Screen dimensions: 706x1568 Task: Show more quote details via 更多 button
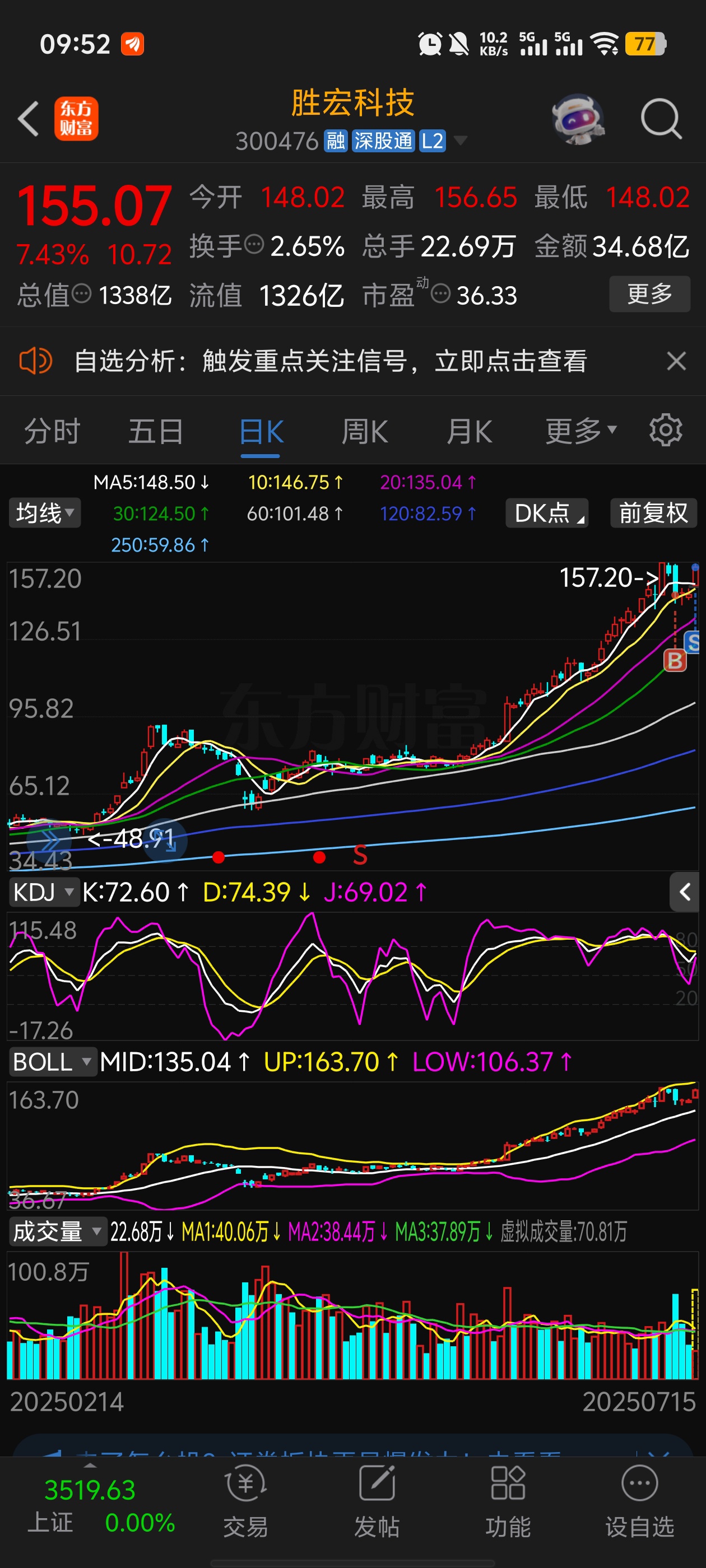tap(650, 294)
